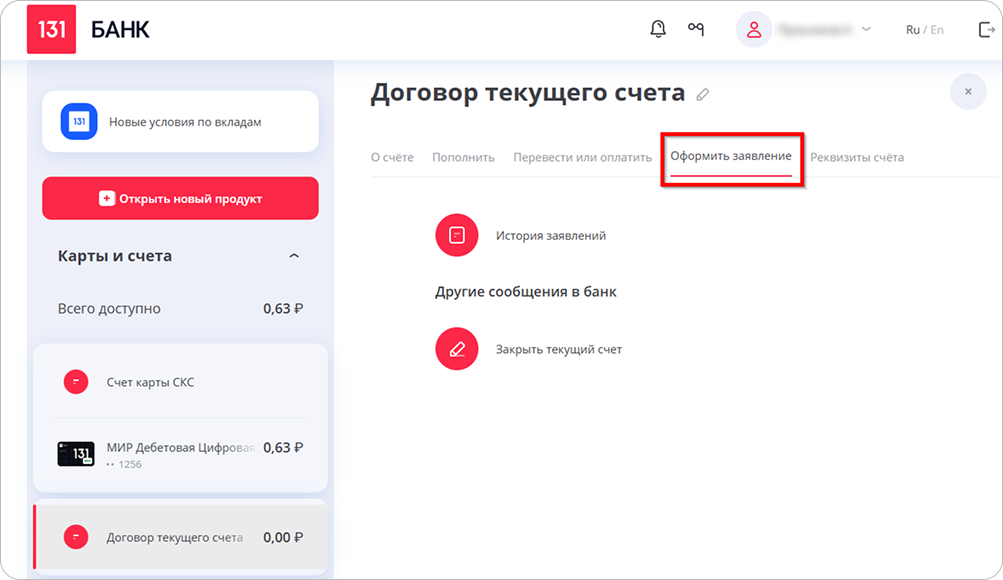This screenshot has height=580, width=1003.
Task: Click the 131 Bank logo
Action: [51, 30]
